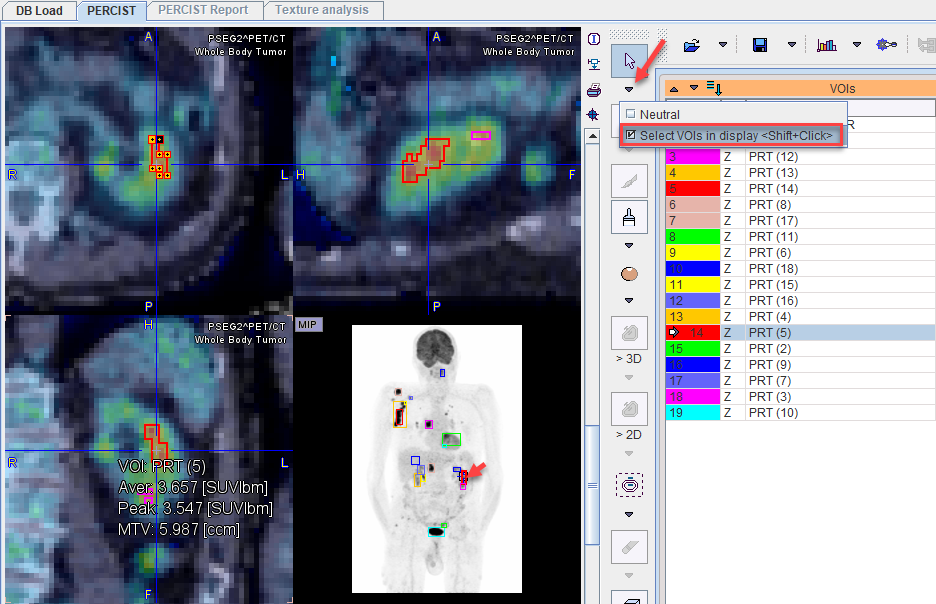This screenshot has height=604, width=936.
Task: Expand dropdown arrow below 2D tool
Action: point(629,454)
